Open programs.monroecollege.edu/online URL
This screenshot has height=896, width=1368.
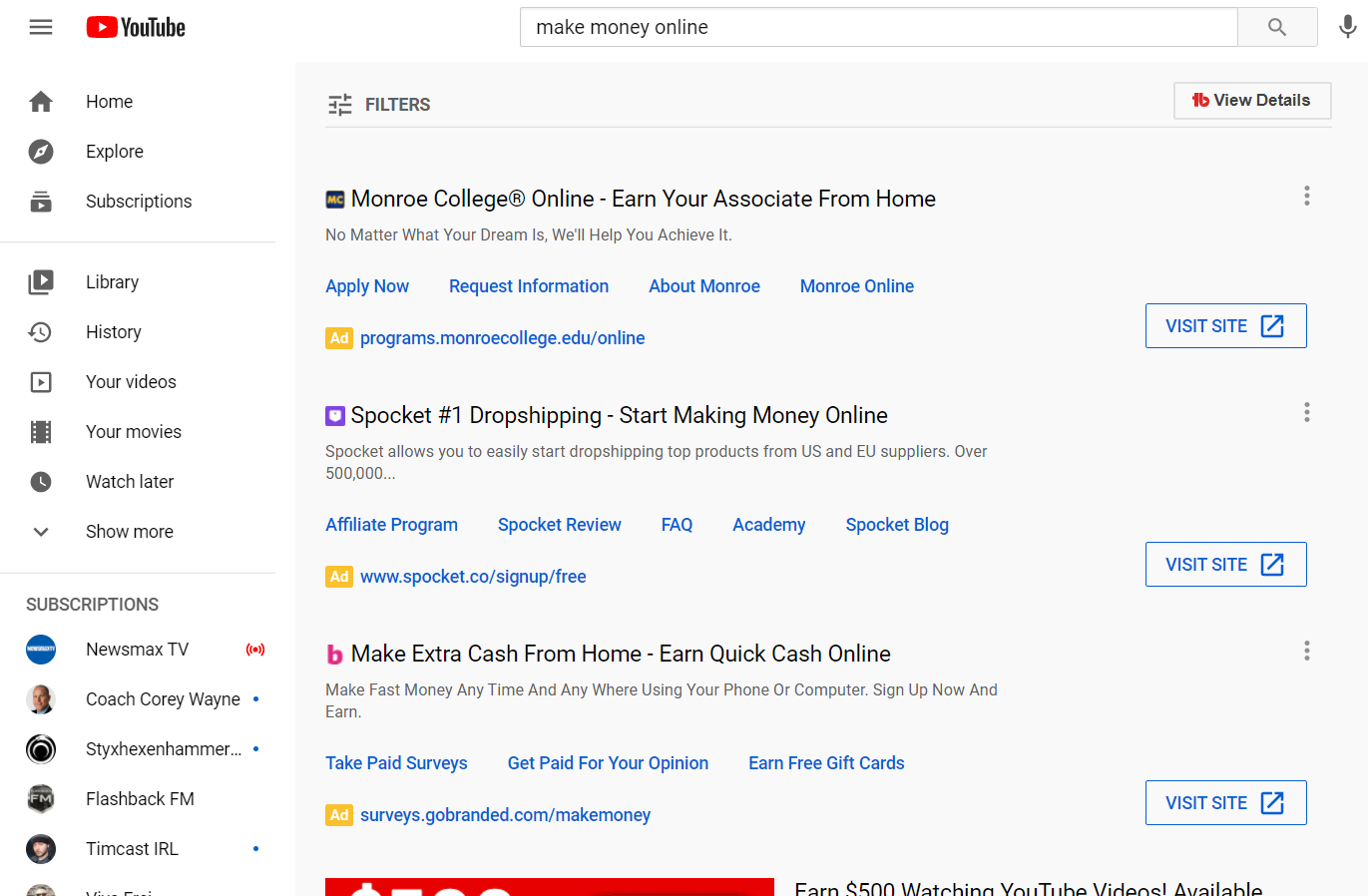pos(503,338)
